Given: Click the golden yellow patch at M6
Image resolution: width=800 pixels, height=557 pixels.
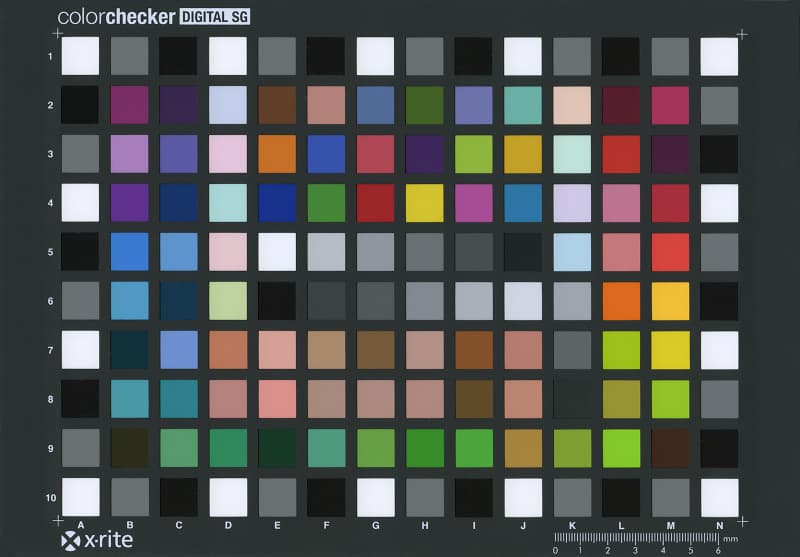Looking at the screenshot, I should click(670, 301).
